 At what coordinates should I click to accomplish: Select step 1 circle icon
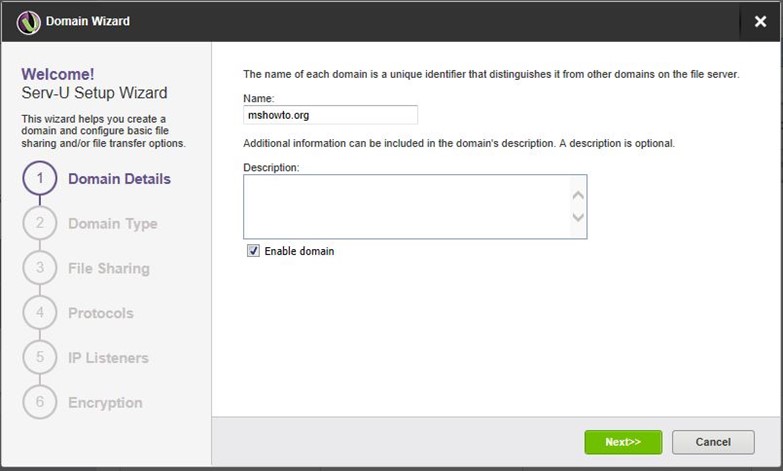40,178
